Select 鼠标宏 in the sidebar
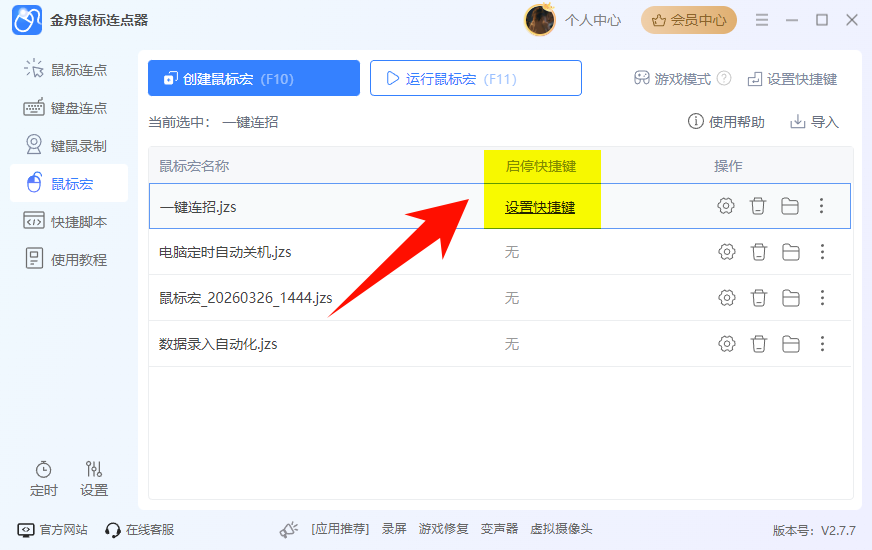This screenshot has height=550, width=872. [x=69, y=184]
